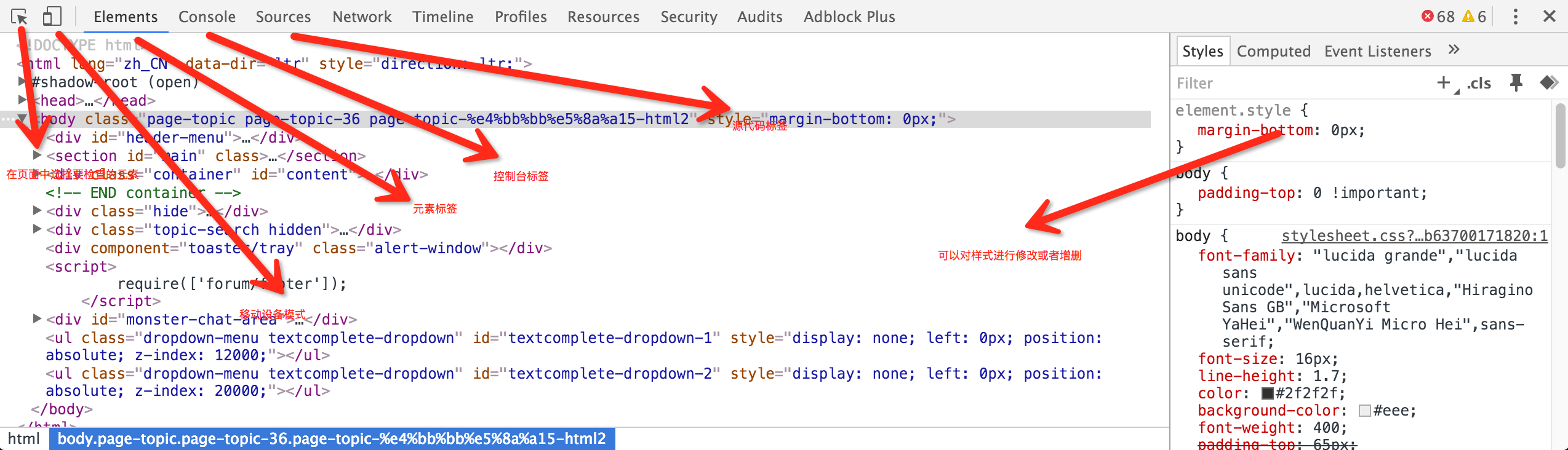The image size is (1568, 450).
Task: Expand the section id main node
Action: [x=37, y=156]
